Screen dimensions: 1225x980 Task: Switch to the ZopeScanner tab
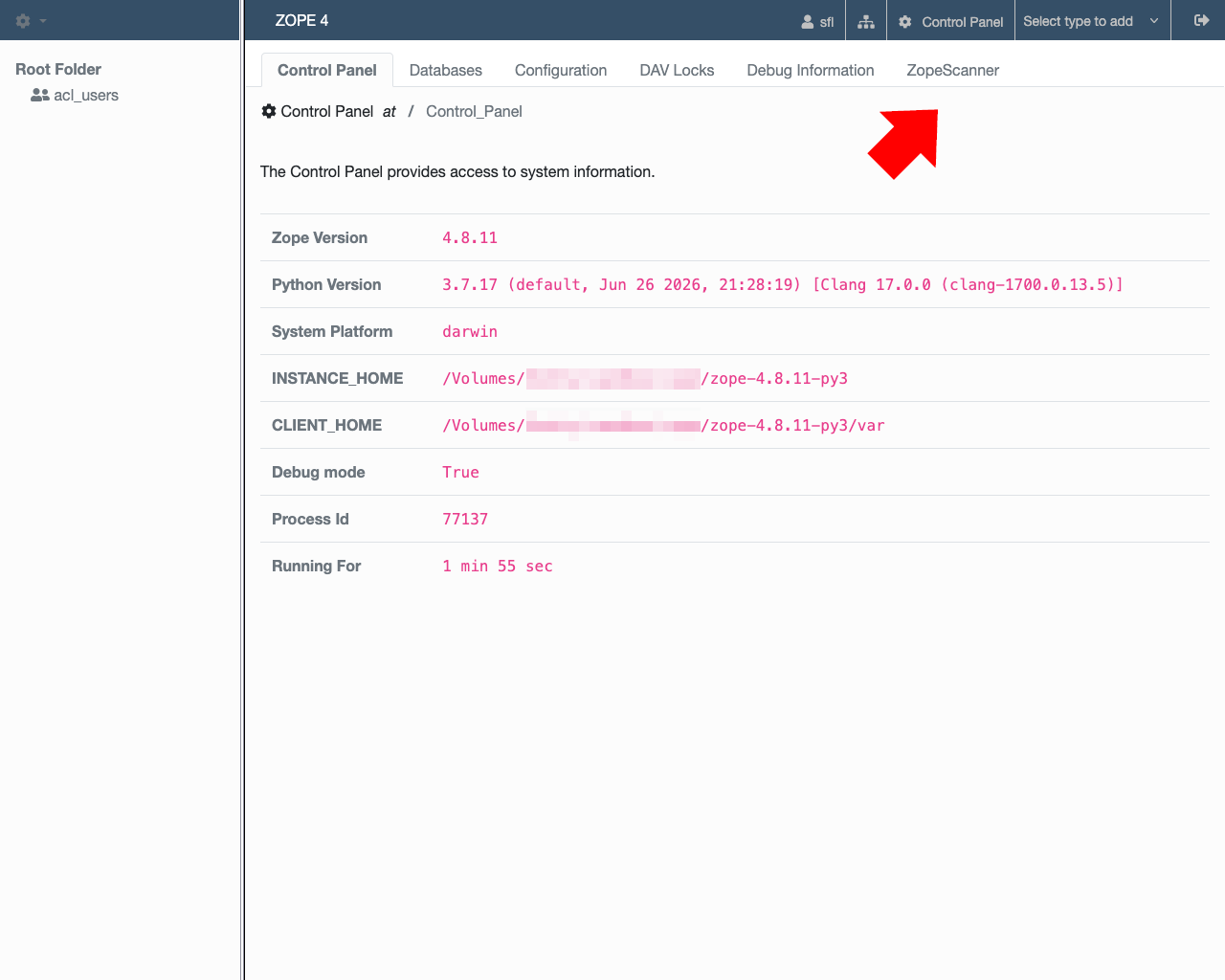click(953, 70)
